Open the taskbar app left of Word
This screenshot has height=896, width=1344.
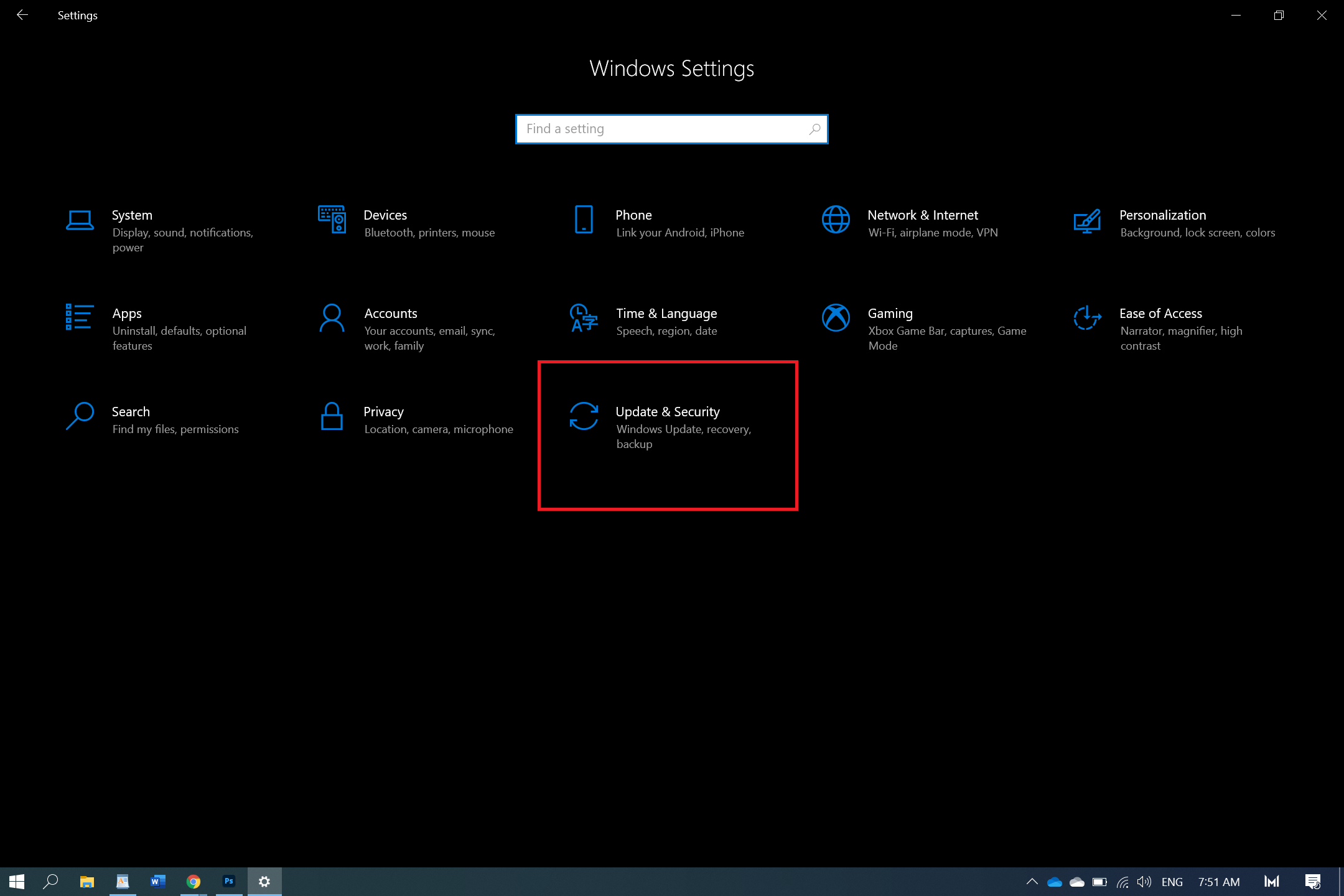click(x=123, y=882)
